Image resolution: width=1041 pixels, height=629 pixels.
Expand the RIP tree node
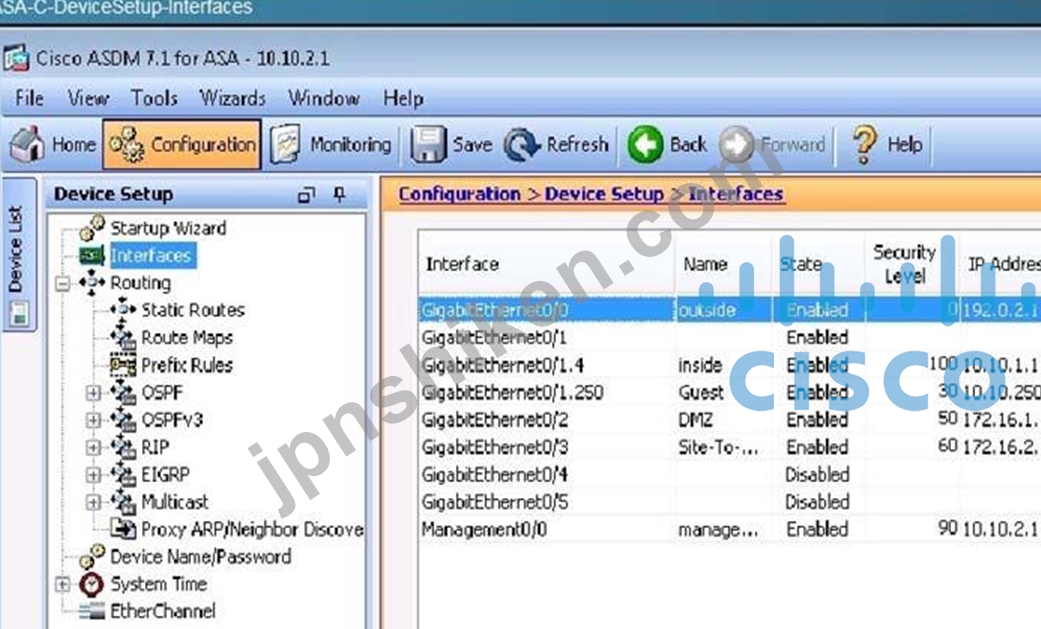click(94, 447)
